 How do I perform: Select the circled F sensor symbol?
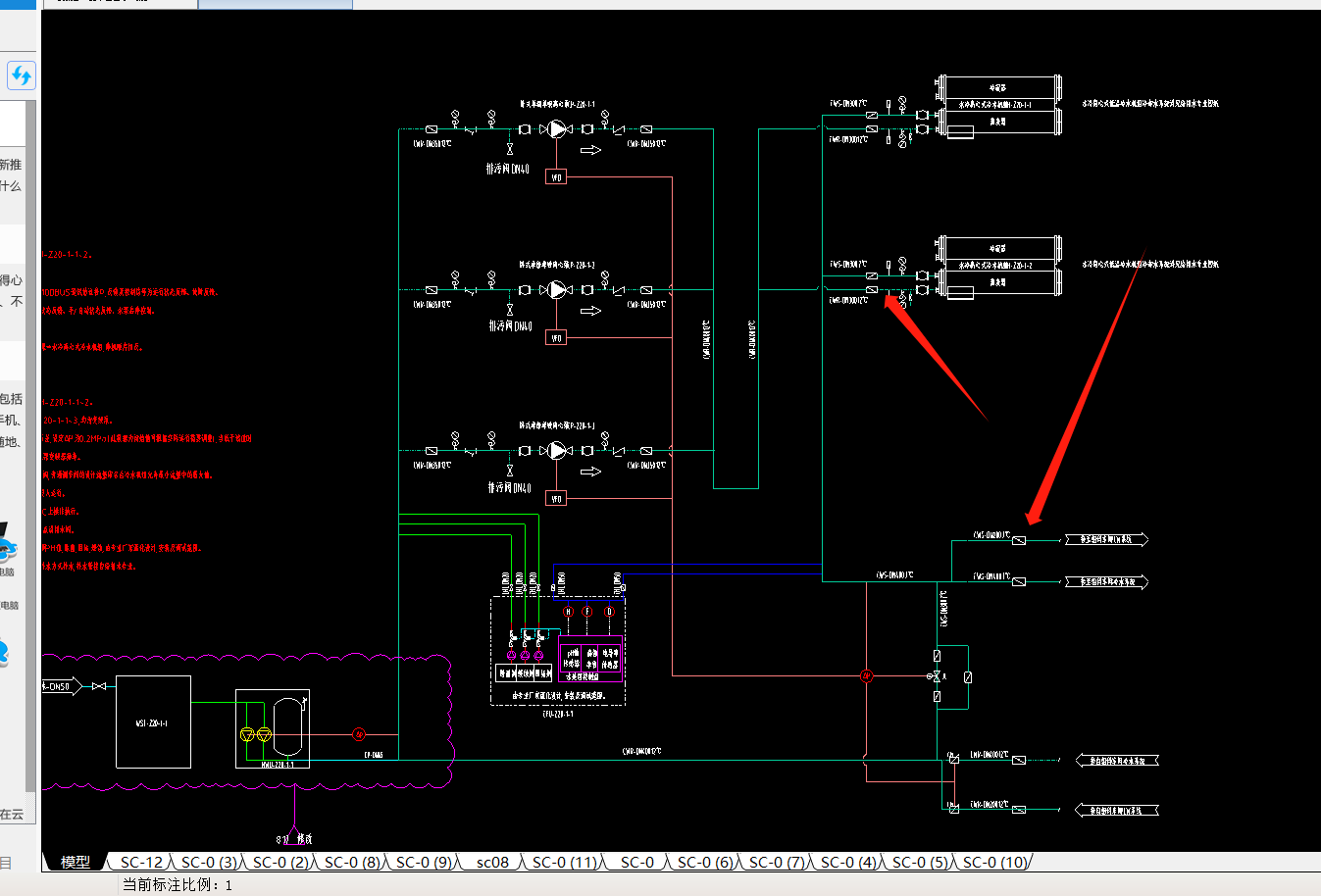click(587, 612)
